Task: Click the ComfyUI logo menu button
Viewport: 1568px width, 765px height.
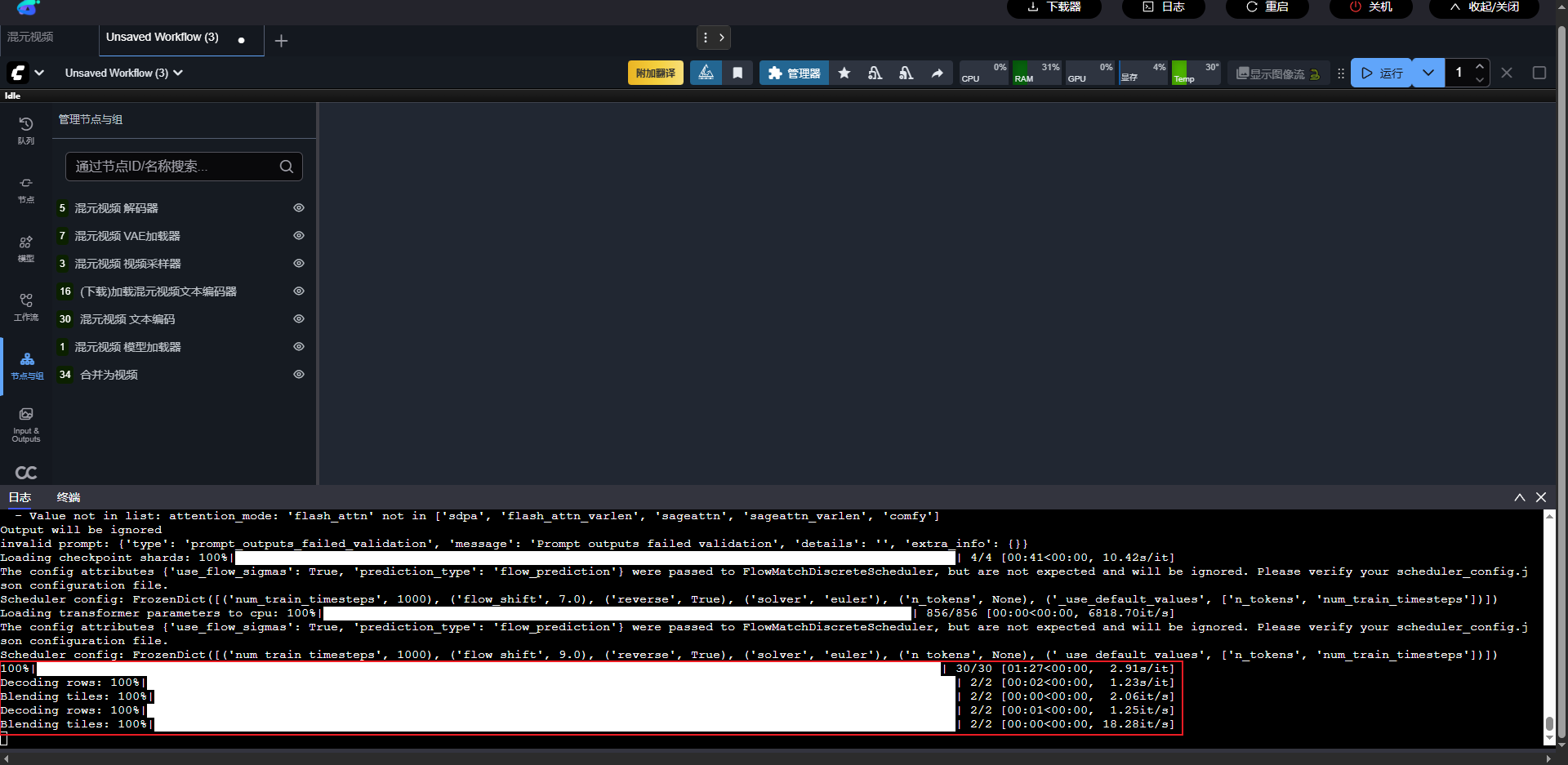Action: [18, 73]
